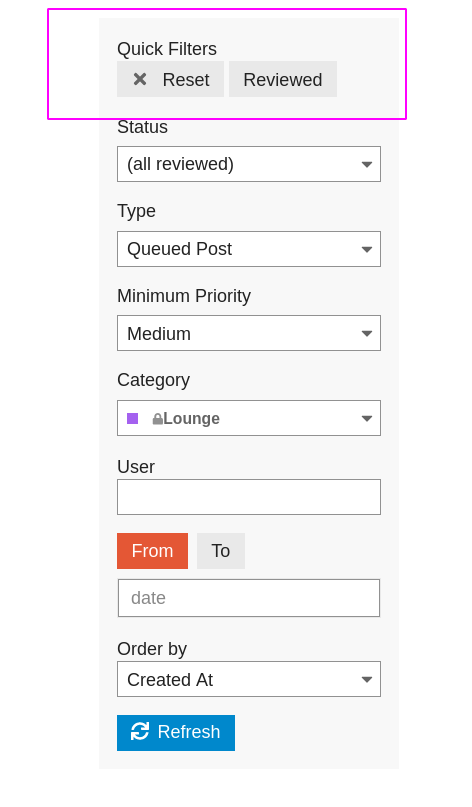Click the Order by caret arrow
The width and height of the screenshot is (472, 807).
coord(366,679)
